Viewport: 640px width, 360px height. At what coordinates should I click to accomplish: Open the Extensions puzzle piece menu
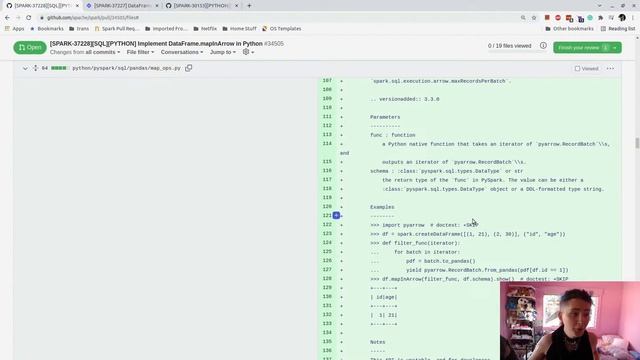point(600,18)
